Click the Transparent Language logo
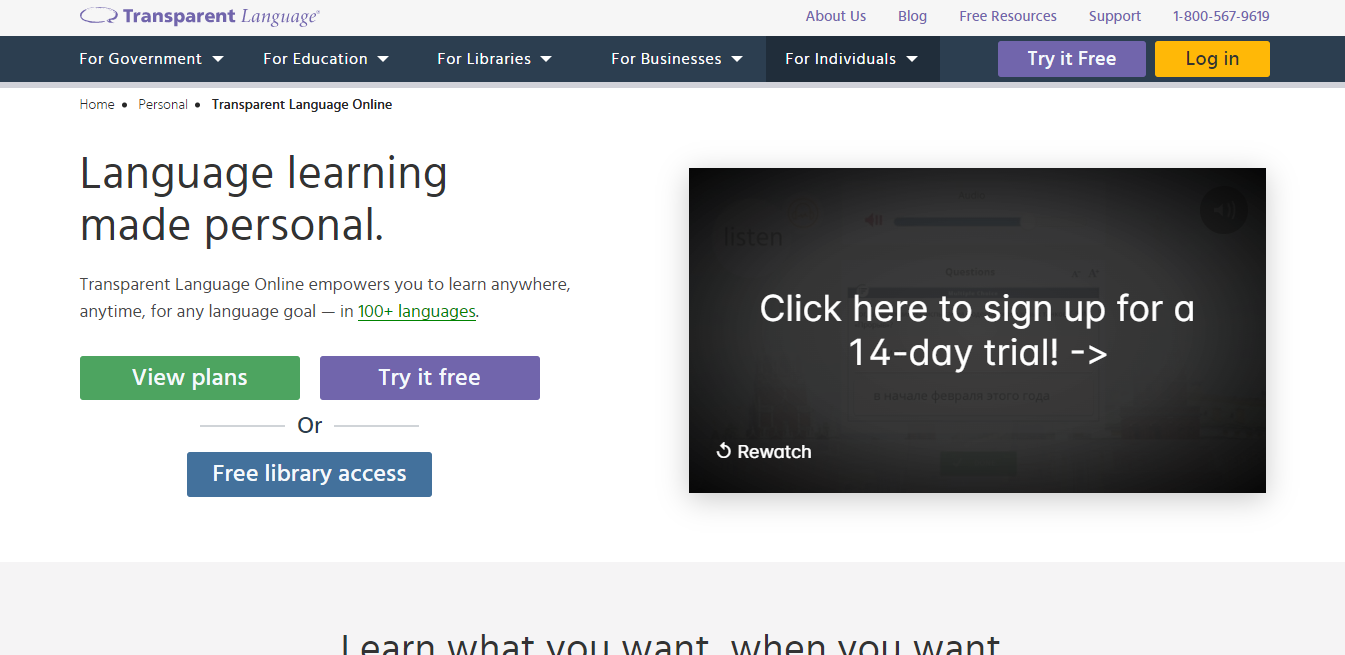 click(200, 16)
